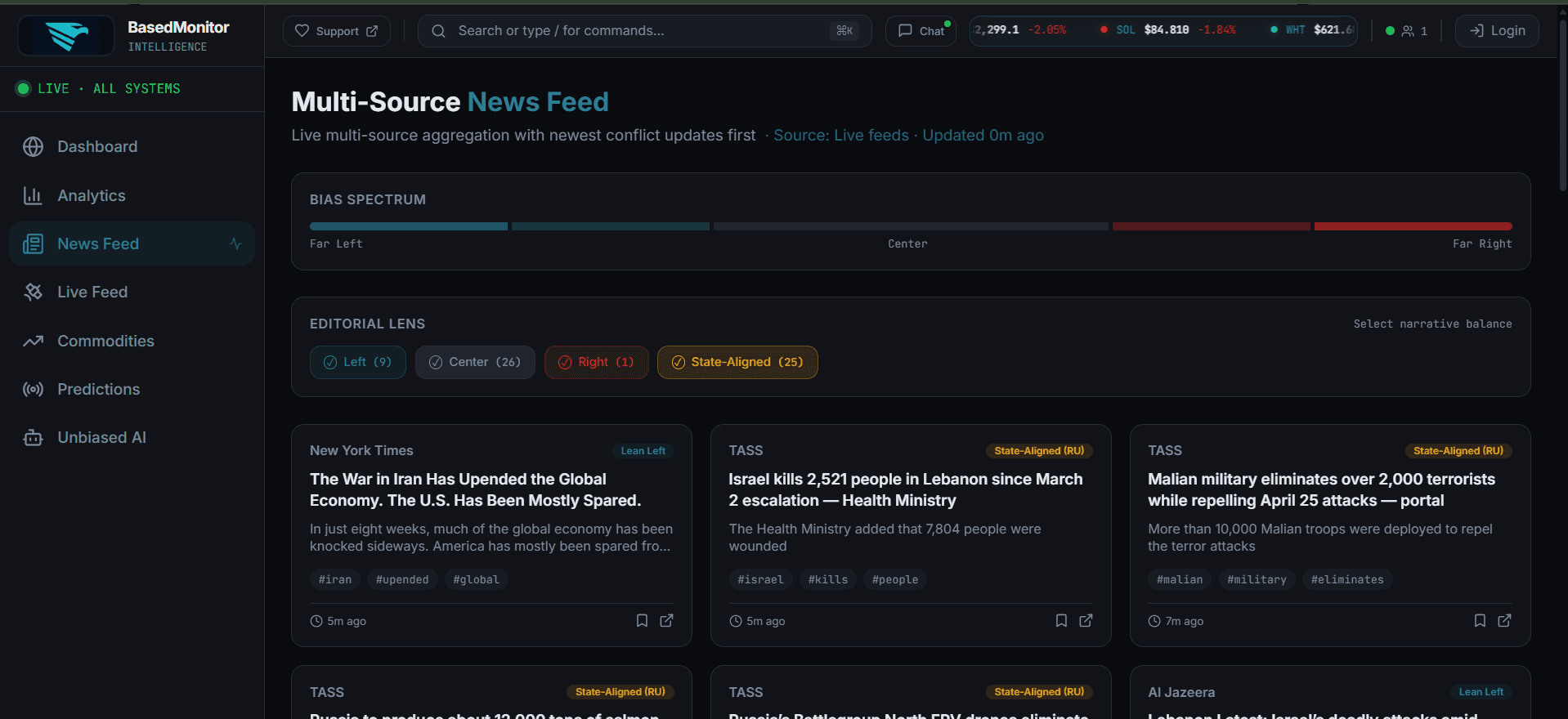Viewport: 1568px width, 719px height.
Task: Click the BasedMonitor eagle logo
Action: point(66,36)
